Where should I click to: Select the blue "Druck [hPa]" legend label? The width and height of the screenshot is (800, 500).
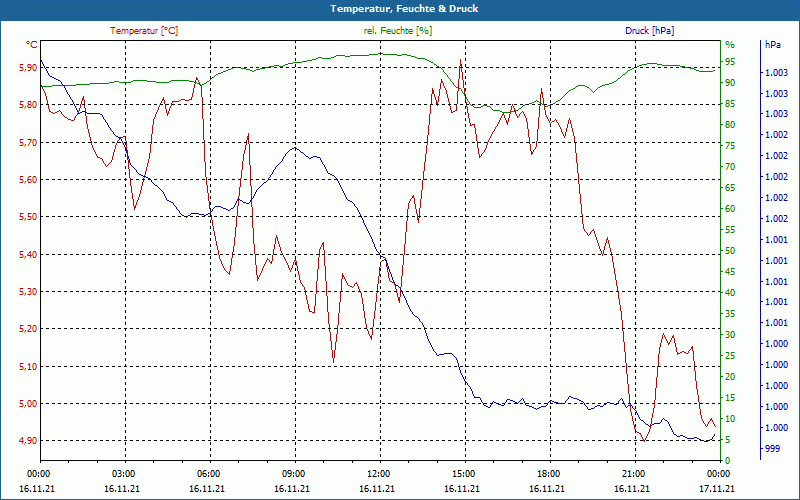tap(649, 31)
